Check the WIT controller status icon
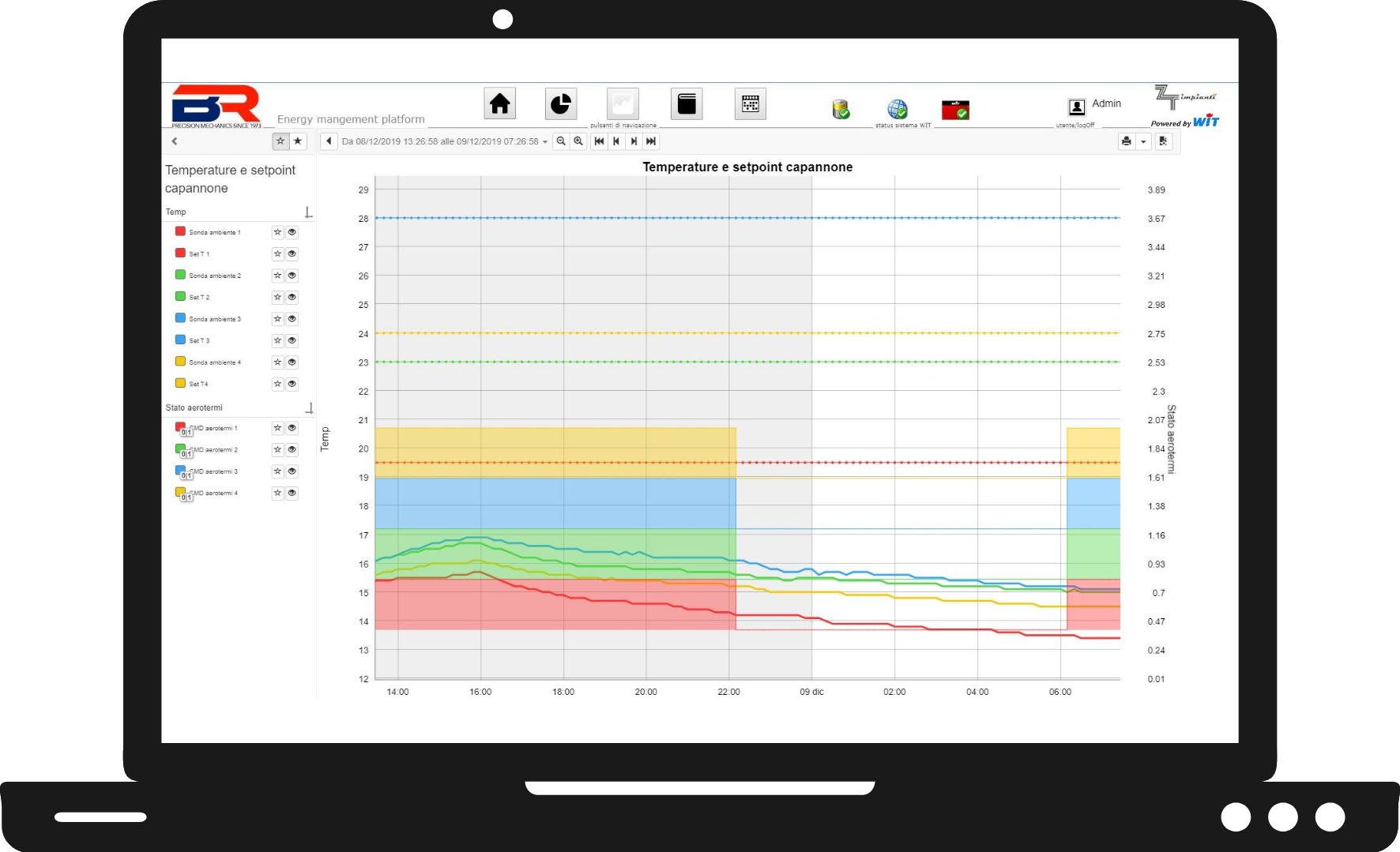This screenshot has width=1400, height=852. point(955,110)
